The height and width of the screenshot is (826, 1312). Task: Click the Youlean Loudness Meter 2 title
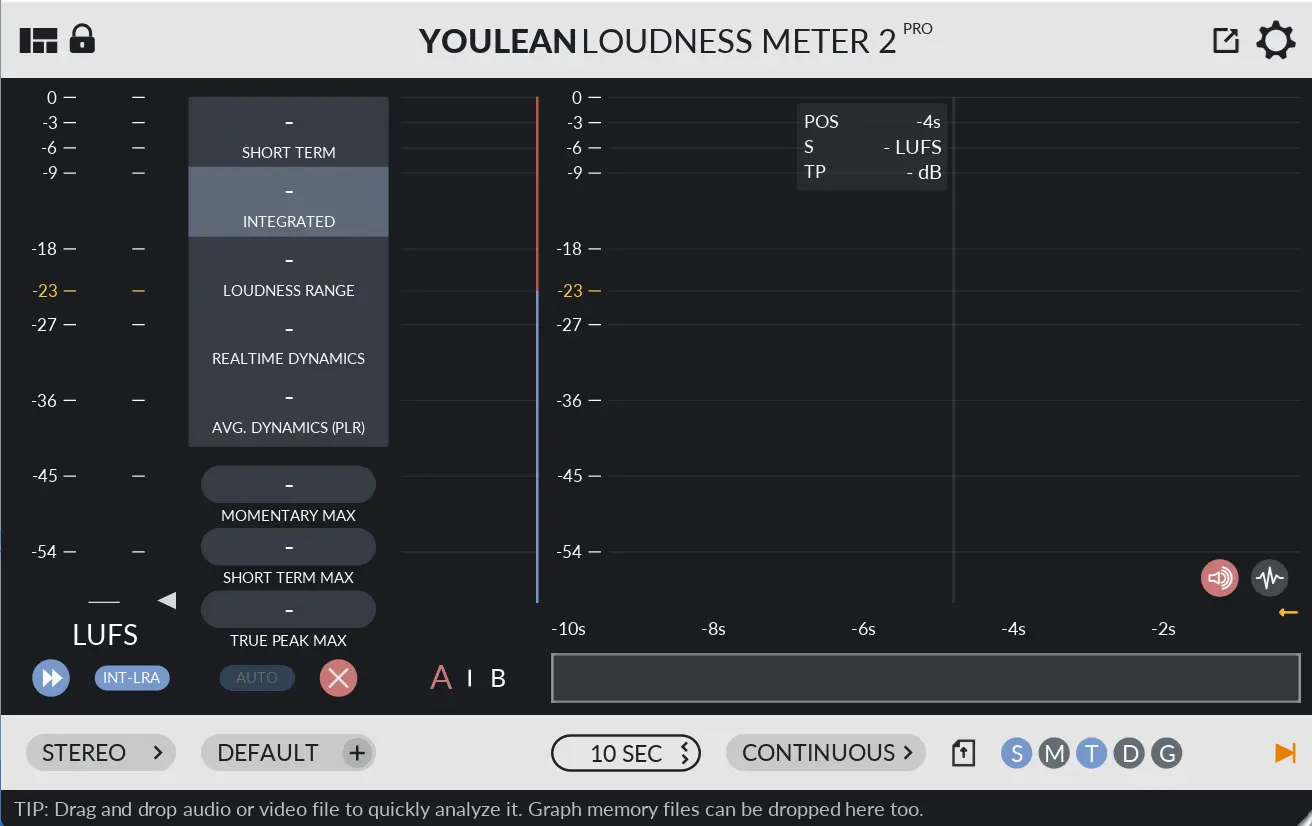(657, 41)
